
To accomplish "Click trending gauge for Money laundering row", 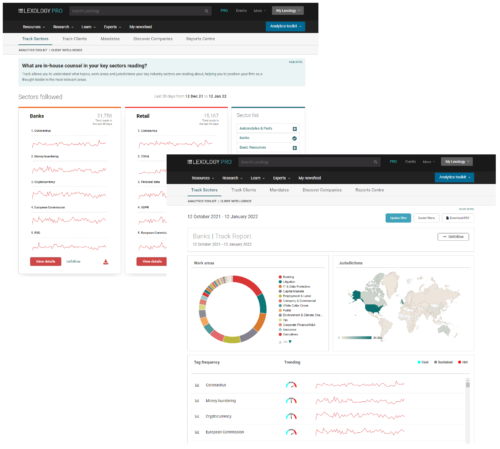I will coord(291,401).
